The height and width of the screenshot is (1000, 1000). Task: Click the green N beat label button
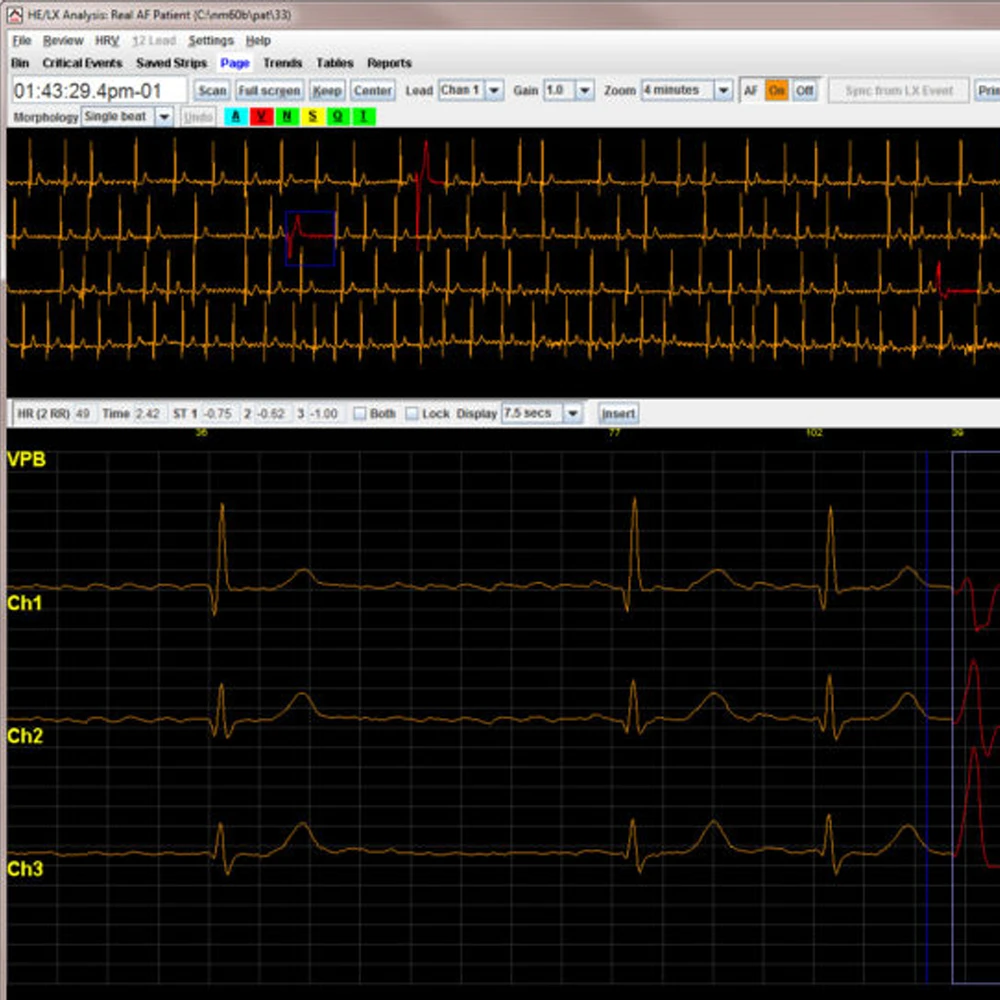287,117
